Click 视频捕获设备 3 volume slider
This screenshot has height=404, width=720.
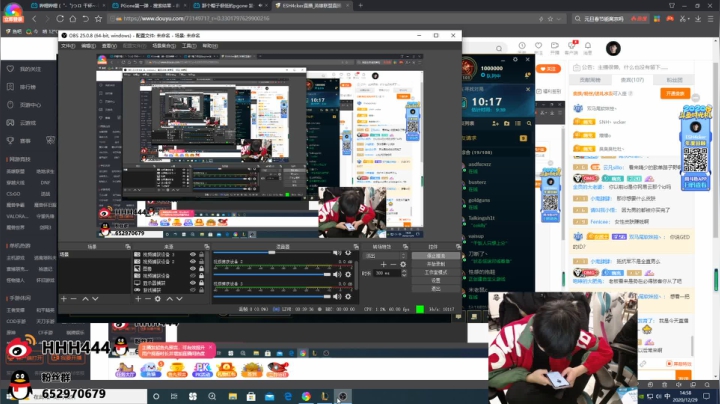272,296
